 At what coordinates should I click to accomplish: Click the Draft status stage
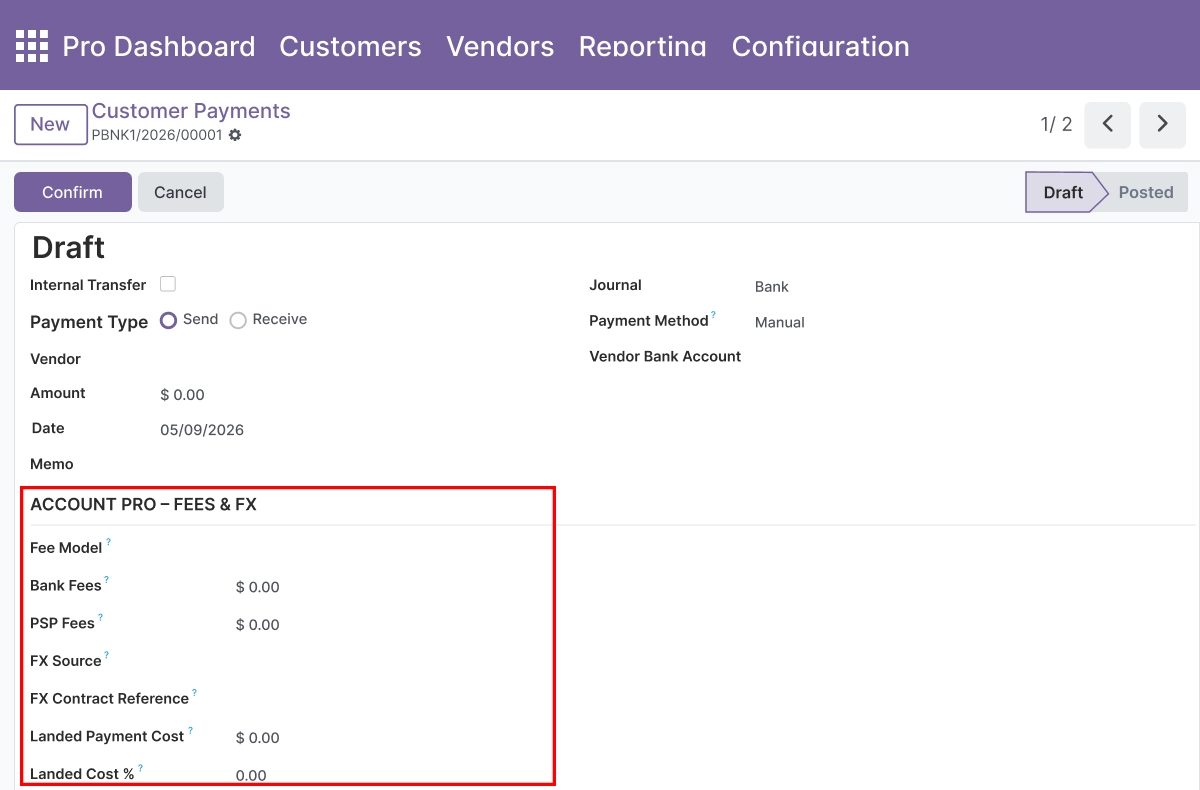click(x=1063, y=192)
